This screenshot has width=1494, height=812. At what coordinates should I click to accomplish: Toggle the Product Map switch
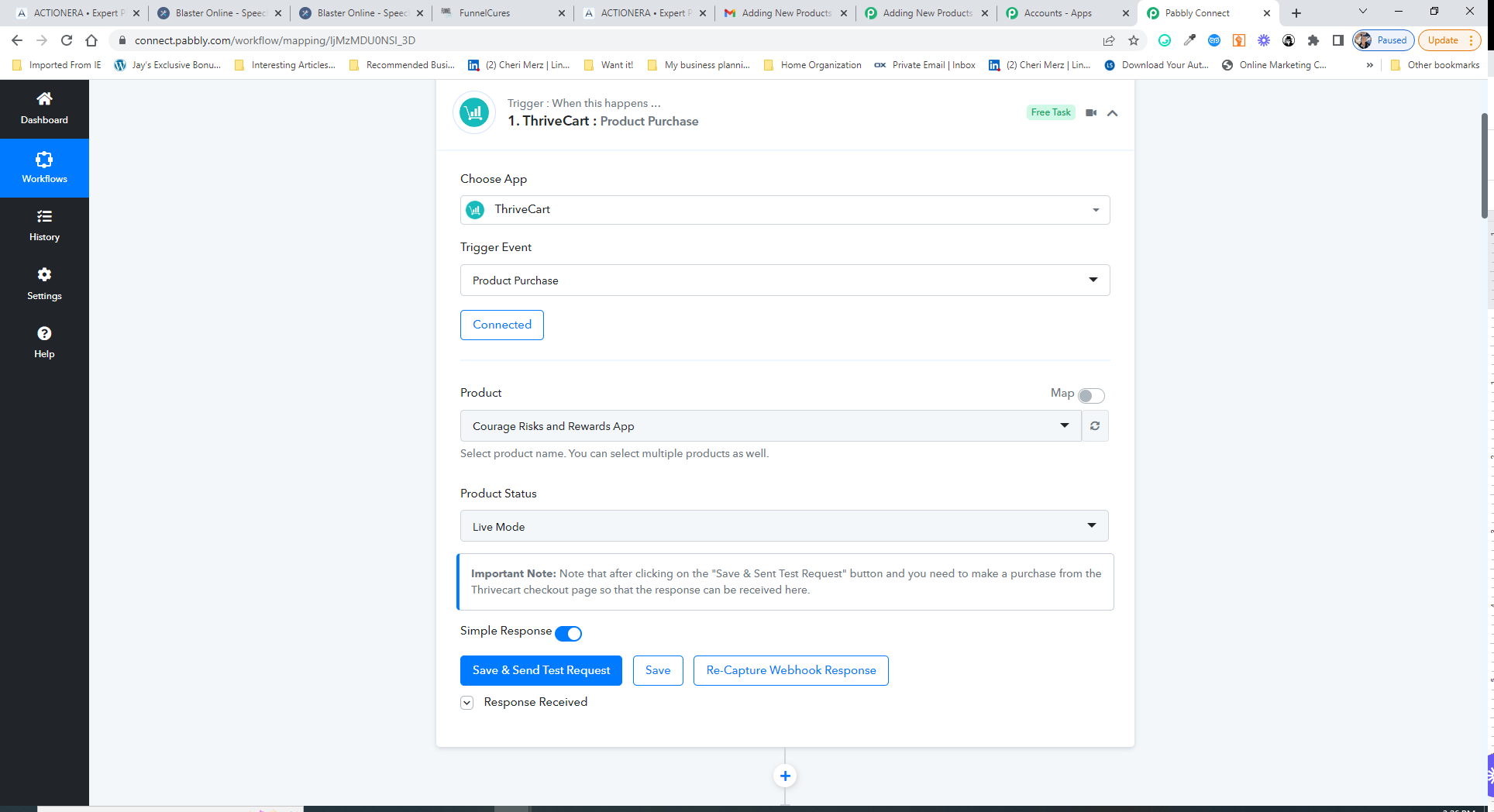click(1091, 396)
